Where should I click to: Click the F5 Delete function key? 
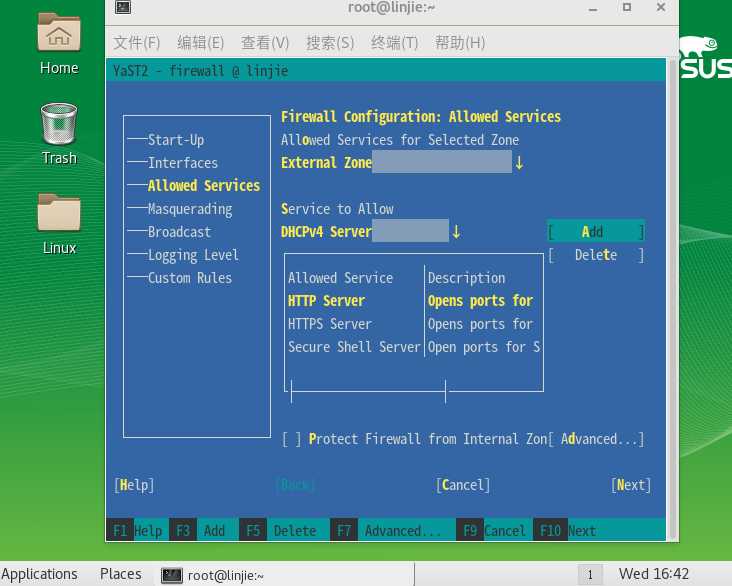[x=280, y=530]
